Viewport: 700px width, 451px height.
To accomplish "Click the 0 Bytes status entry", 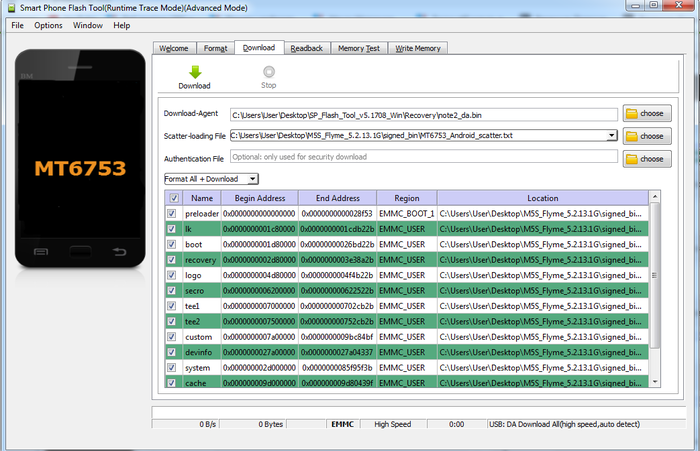I will click(271, 424).
